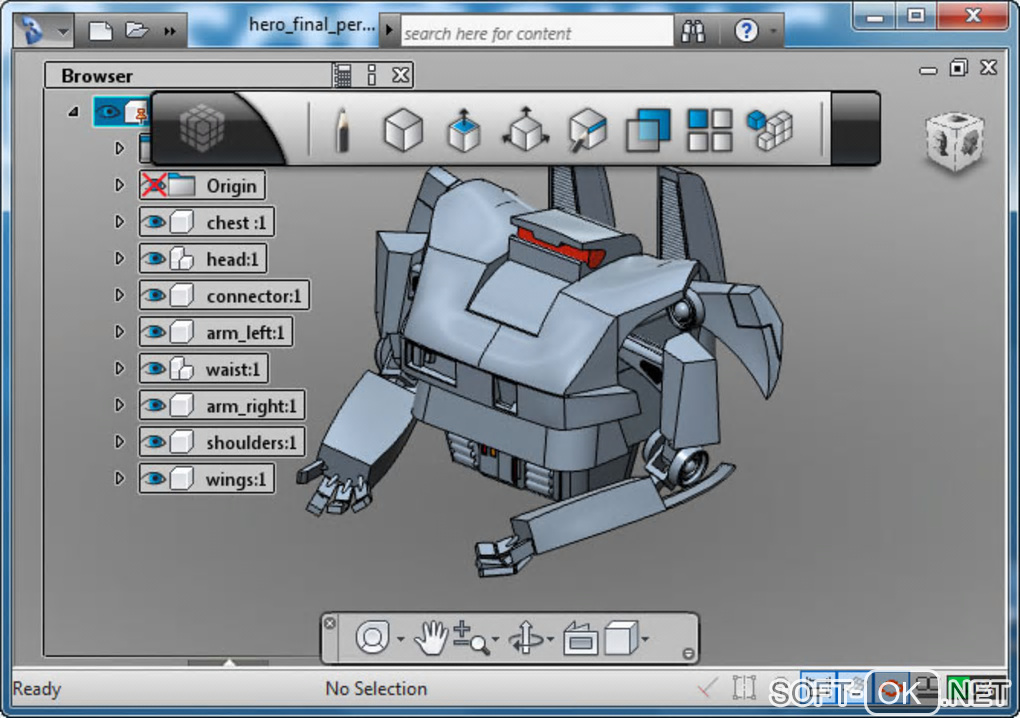
Task: Expand the head:1 tree node
Action: (120, 259)
